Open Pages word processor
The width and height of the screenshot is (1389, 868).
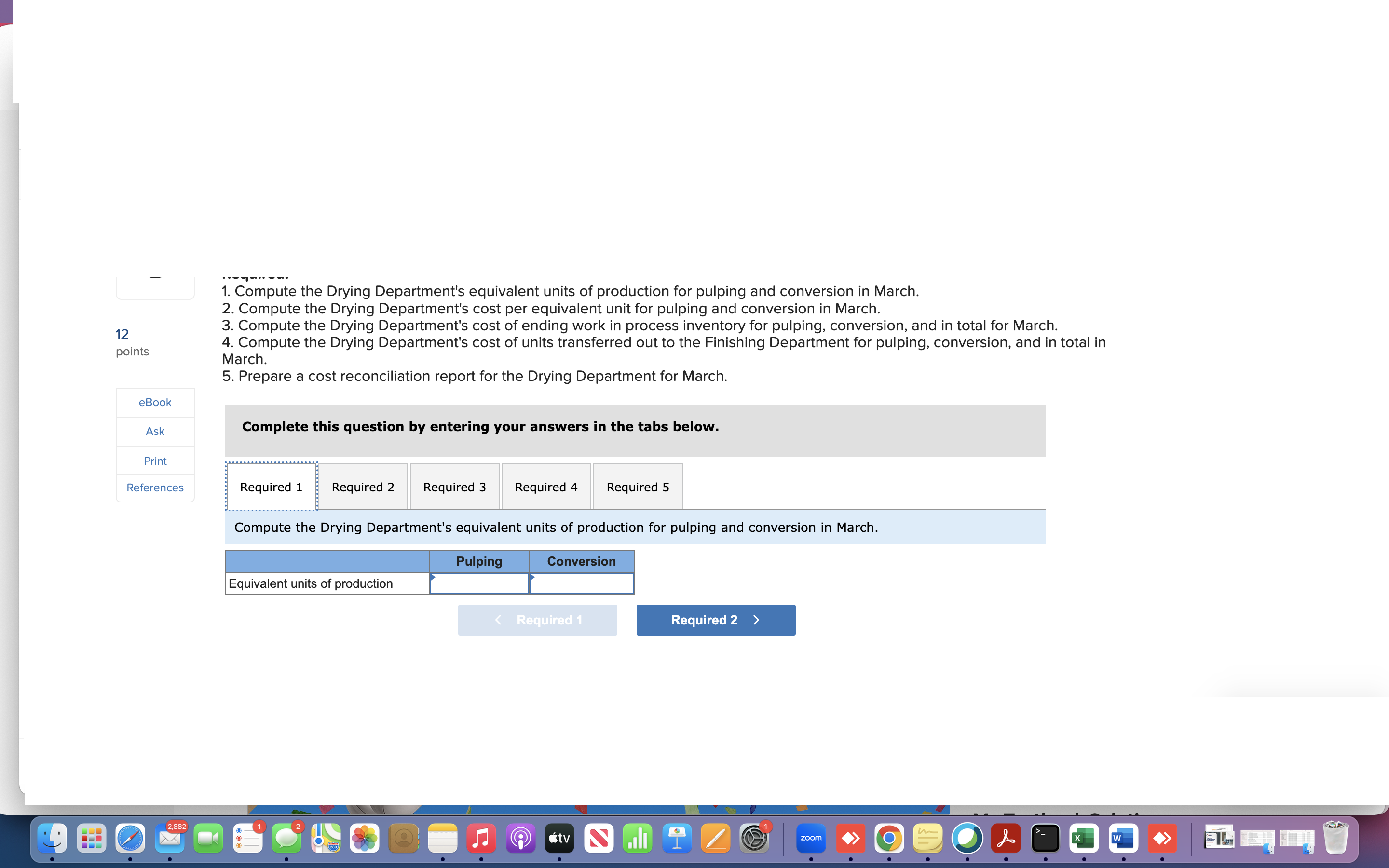point(715,840)
